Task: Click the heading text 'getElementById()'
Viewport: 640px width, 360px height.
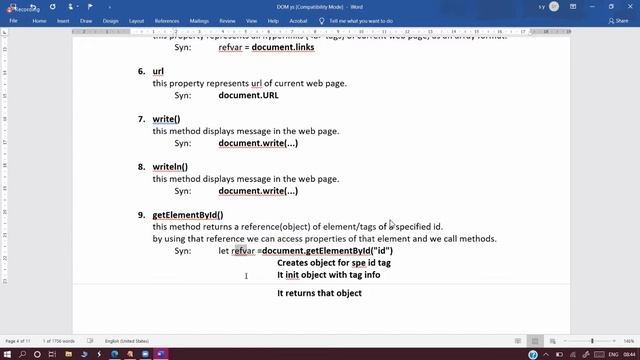Action: 188,215
